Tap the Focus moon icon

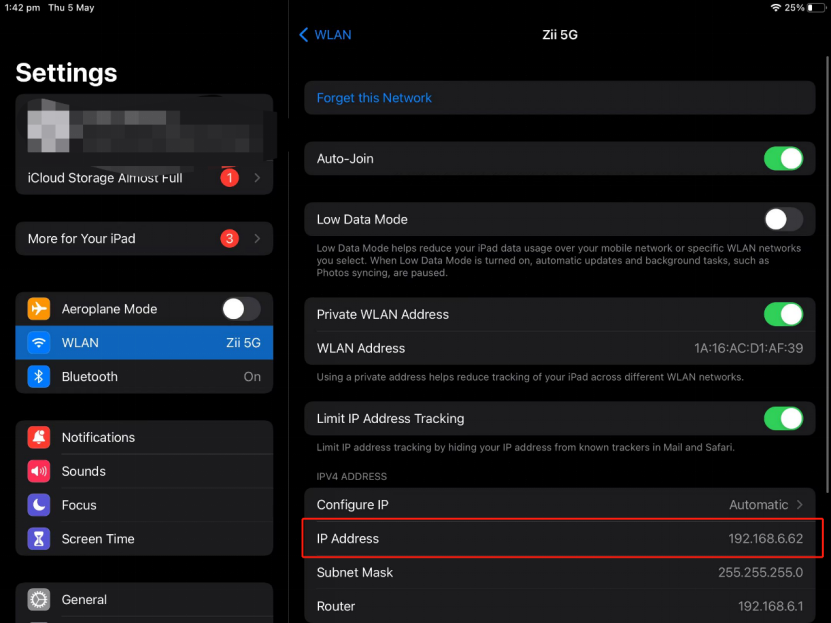pos(39,505)
